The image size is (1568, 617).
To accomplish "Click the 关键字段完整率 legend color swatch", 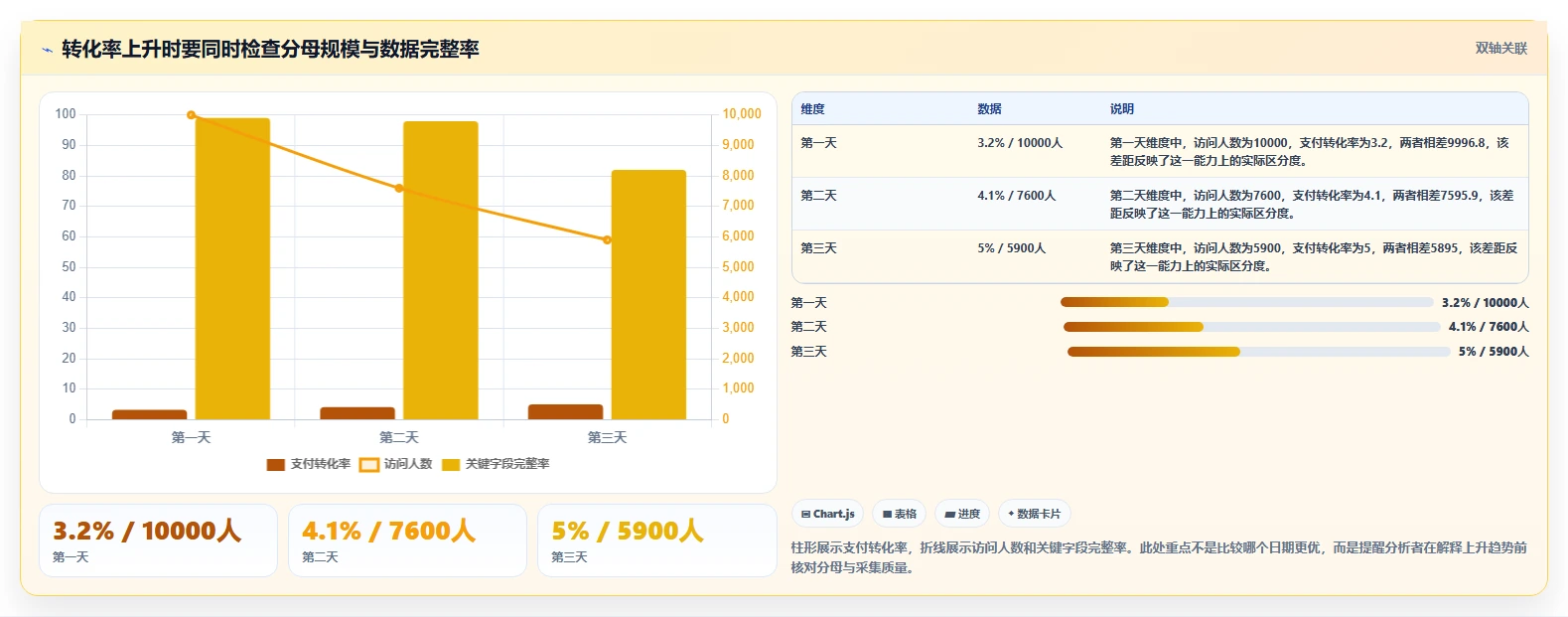I will (x=451, y=465).
